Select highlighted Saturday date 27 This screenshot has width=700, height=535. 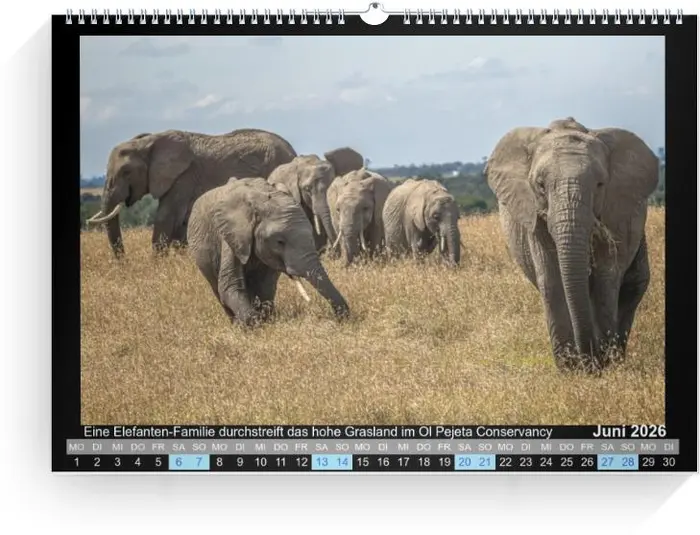coord(607,462)
